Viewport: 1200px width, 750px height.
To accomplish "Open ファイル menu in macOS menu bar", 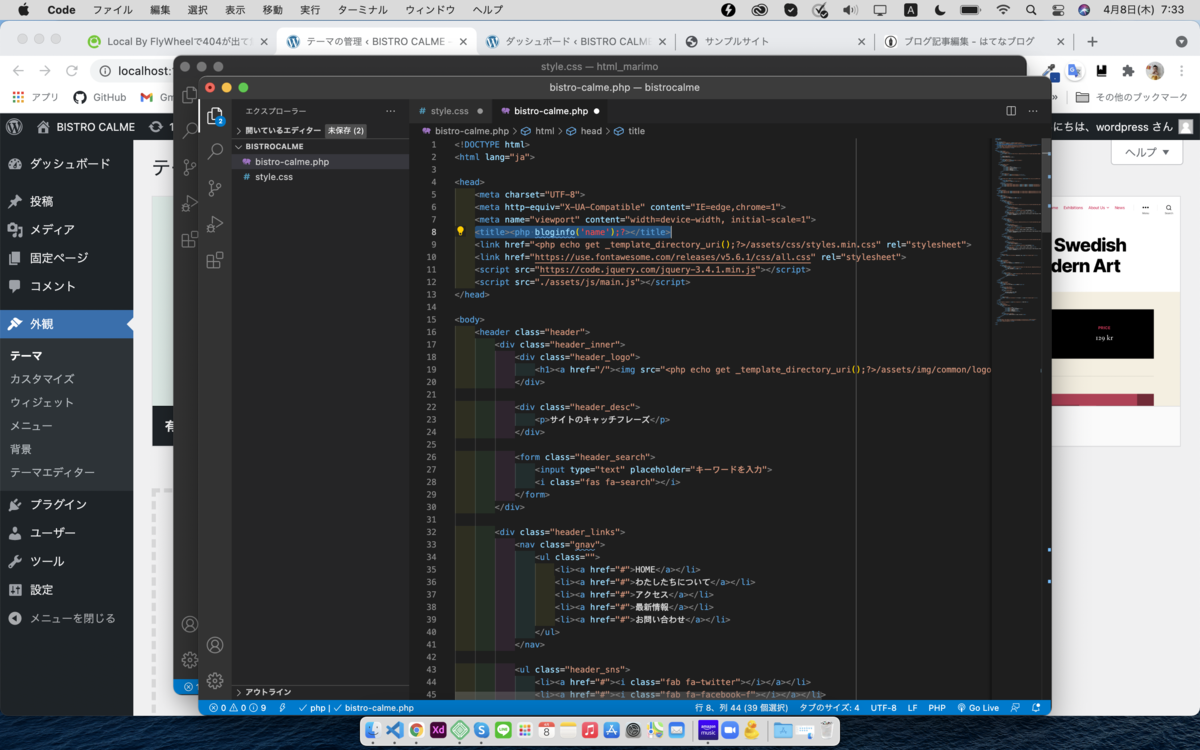I will tap(112, 10).
